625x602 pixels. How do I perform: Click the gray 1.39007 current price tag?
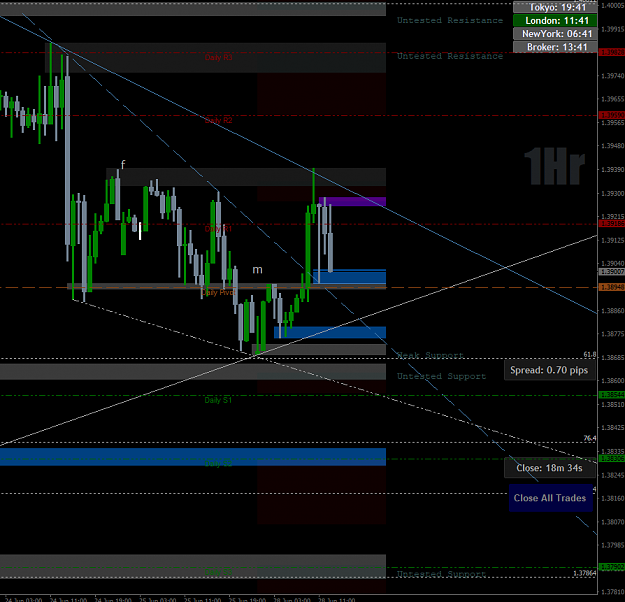(612, 271)
